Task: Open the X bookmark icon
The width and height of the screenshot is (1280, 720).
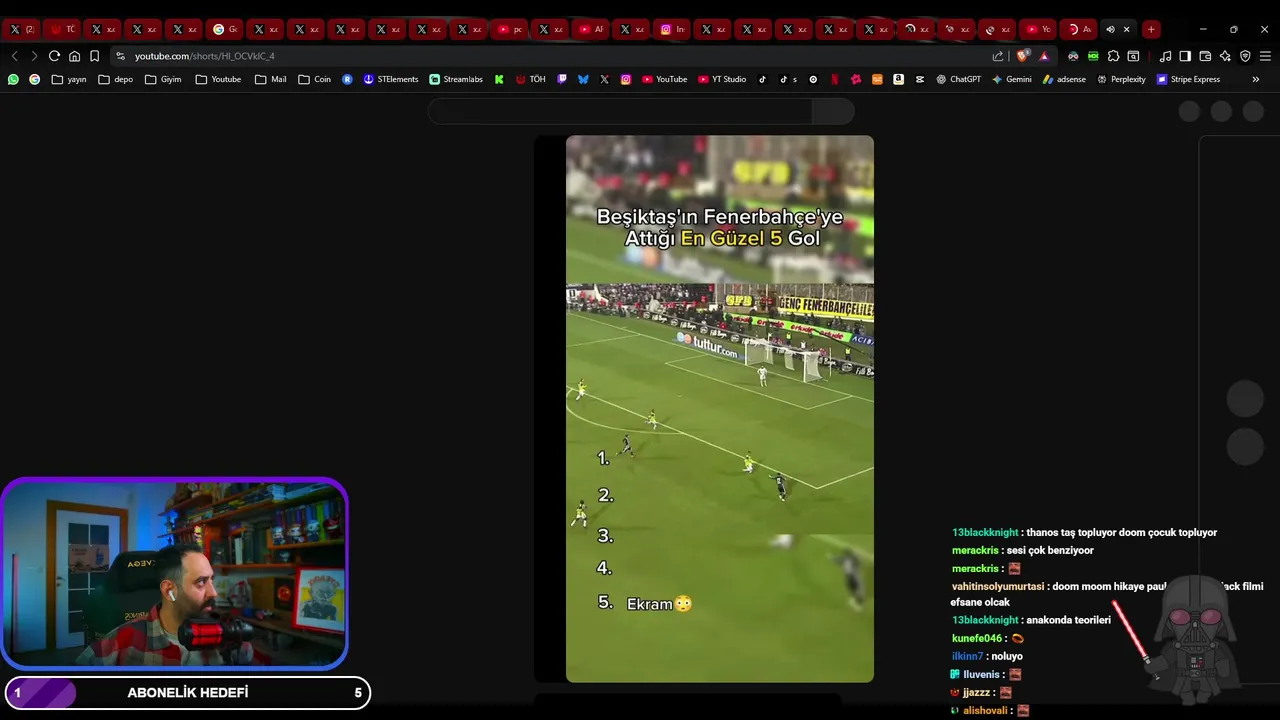Action: pos(604,79)
